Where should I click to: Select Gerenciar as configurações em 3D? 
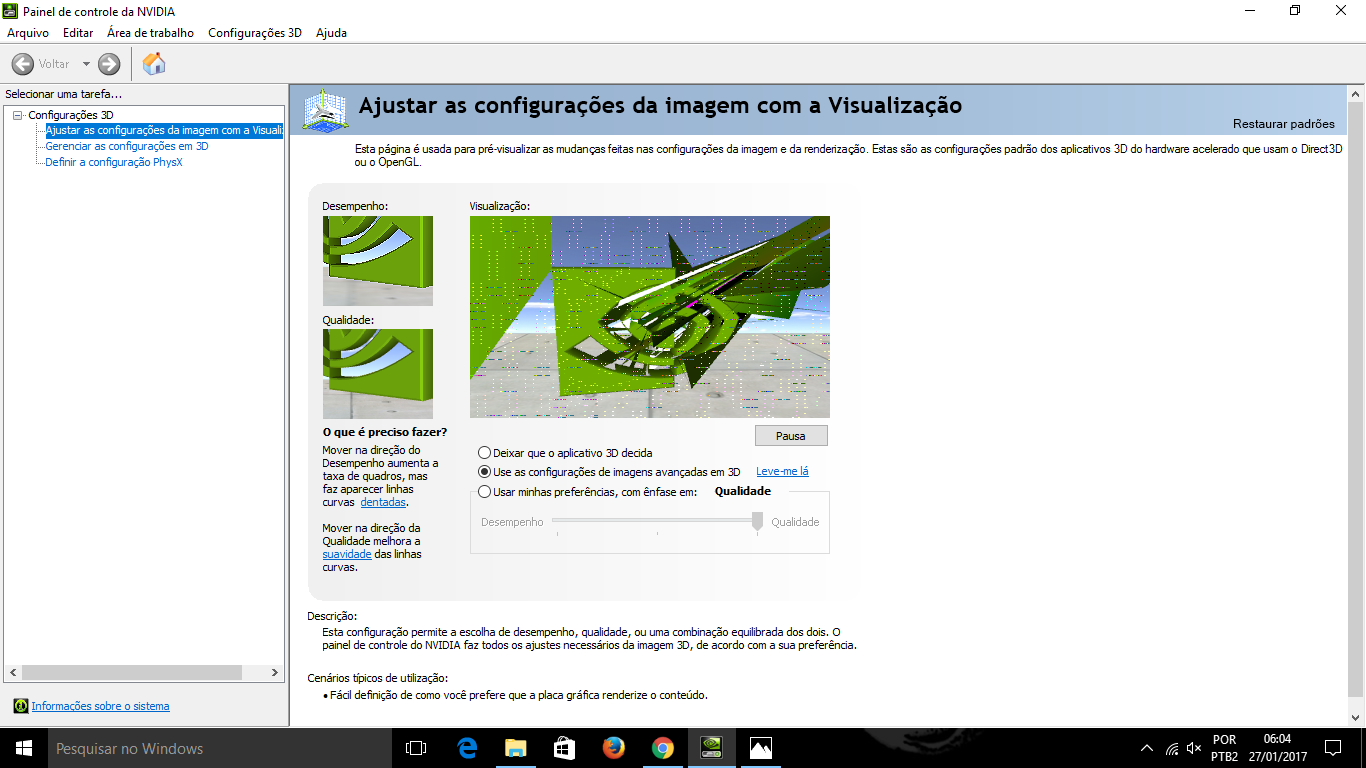(x=127, y=146)
